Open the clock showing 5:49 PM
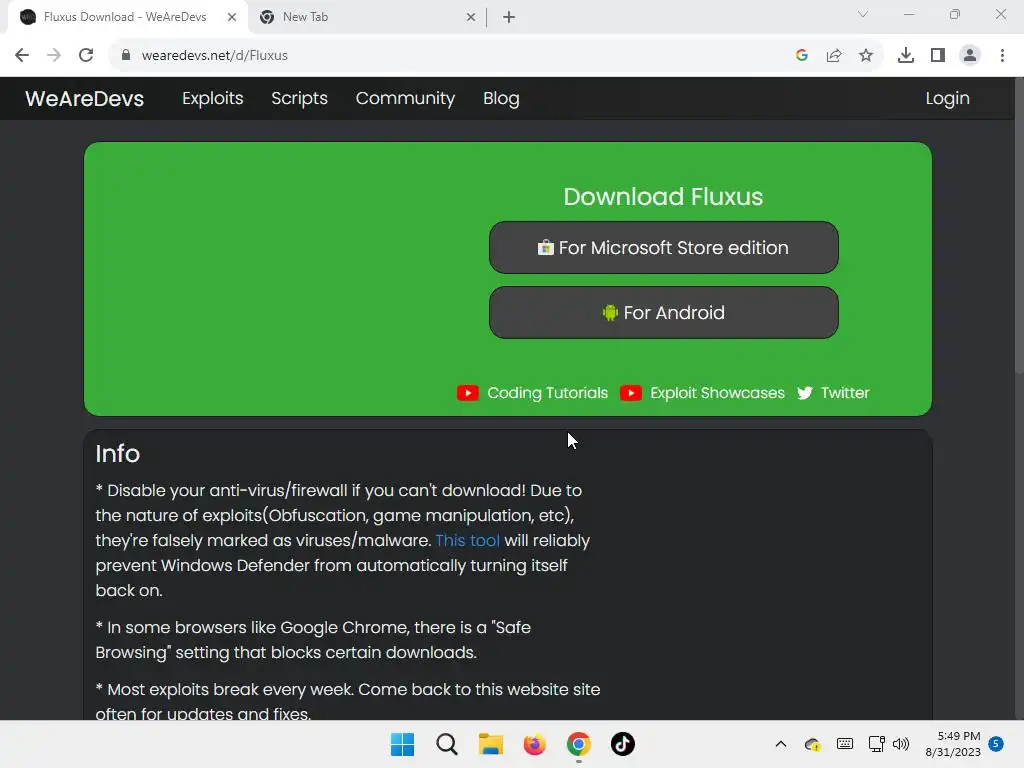1024x768 pixels. click(x=953, y=744)
